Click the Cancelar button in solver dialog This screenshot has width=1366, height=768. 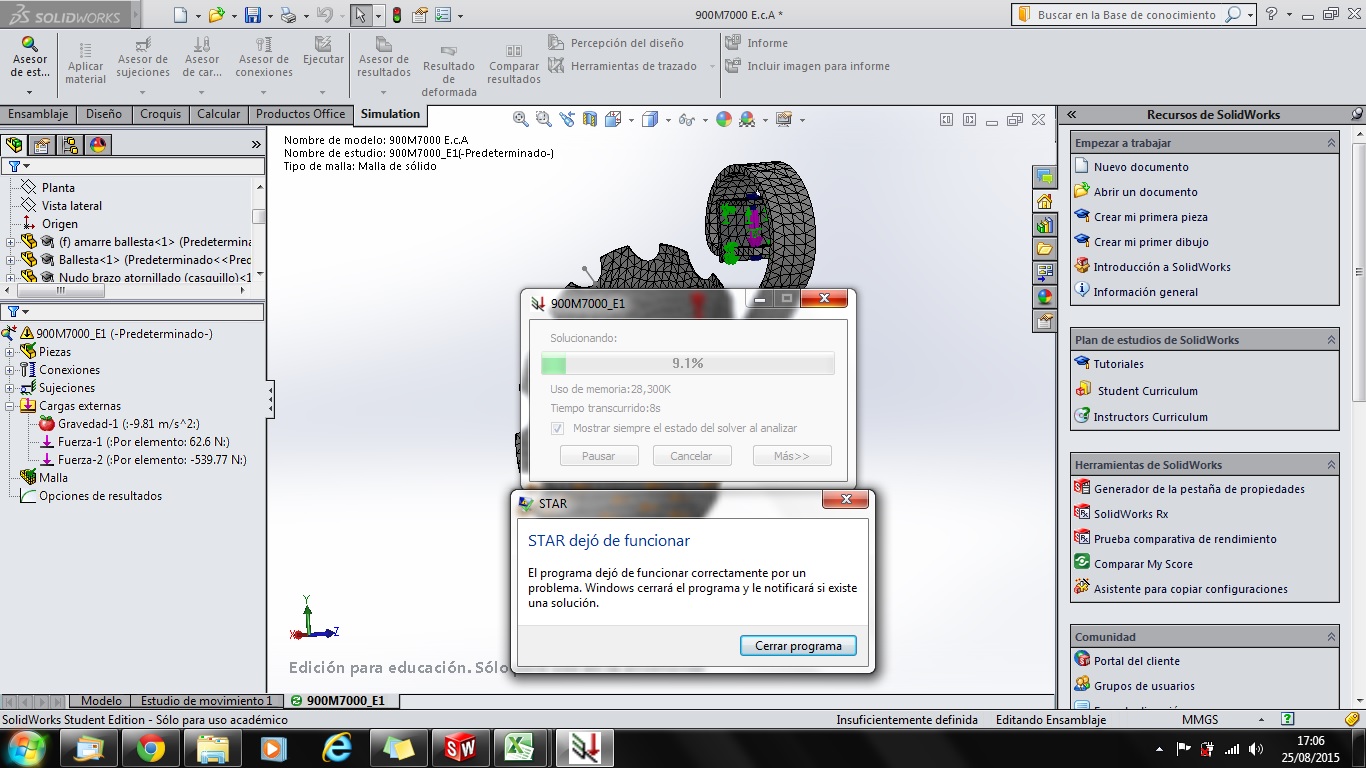coord(691,456)
